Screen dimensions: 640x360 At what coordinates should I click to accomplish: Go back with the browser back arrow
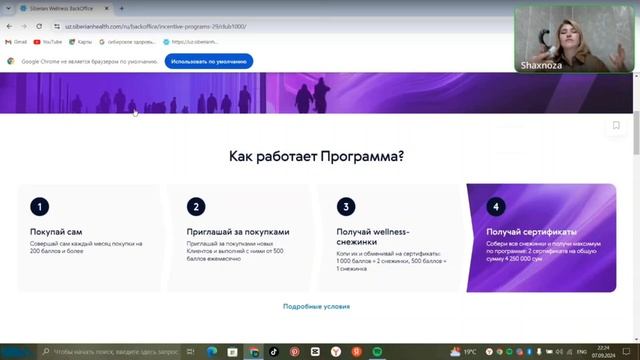click(x=9, y=27)
